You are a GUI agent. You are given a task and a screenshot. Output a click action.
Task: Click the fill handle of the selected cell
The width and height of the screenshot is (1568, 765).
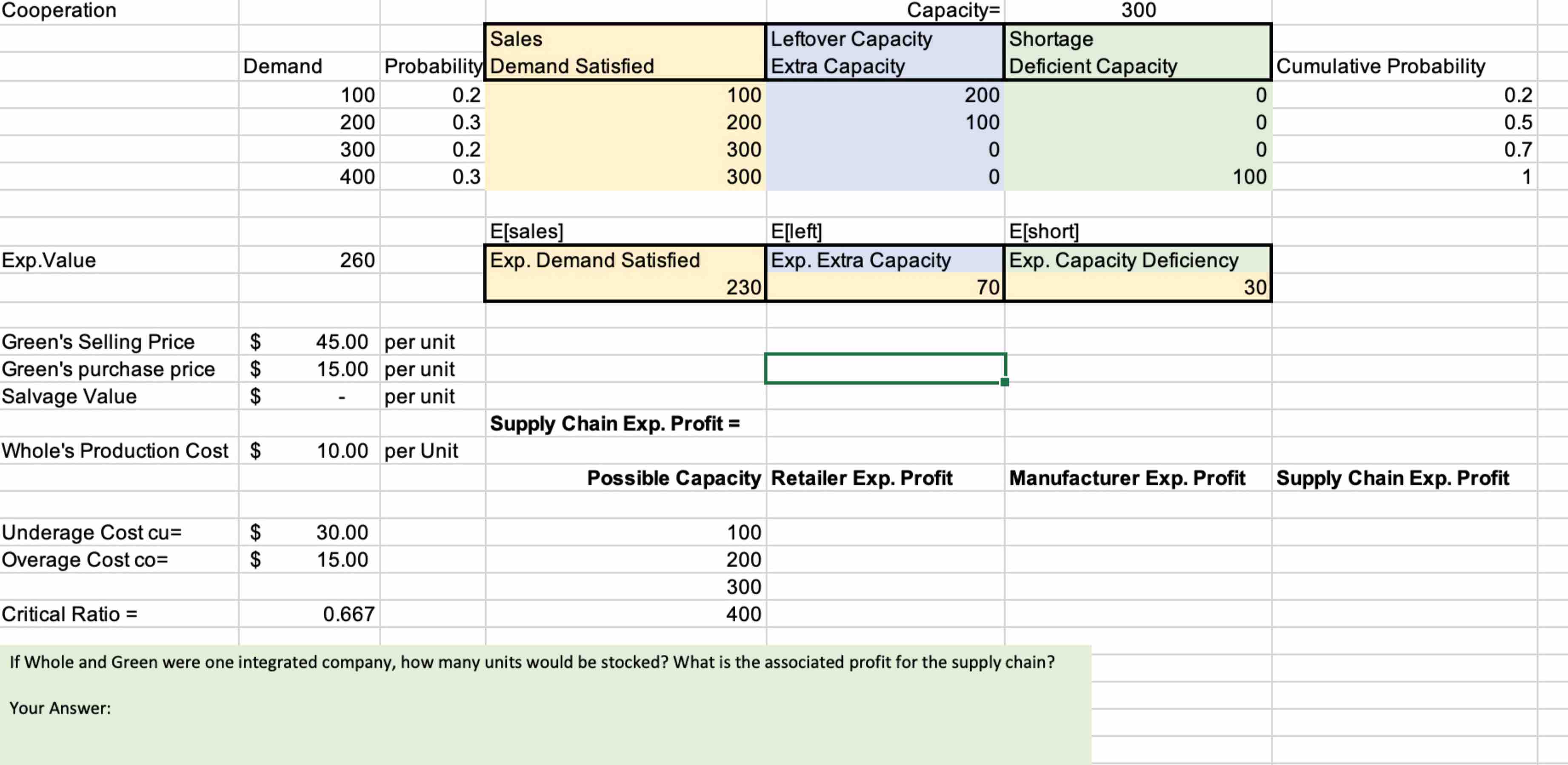coord(1004,382)
